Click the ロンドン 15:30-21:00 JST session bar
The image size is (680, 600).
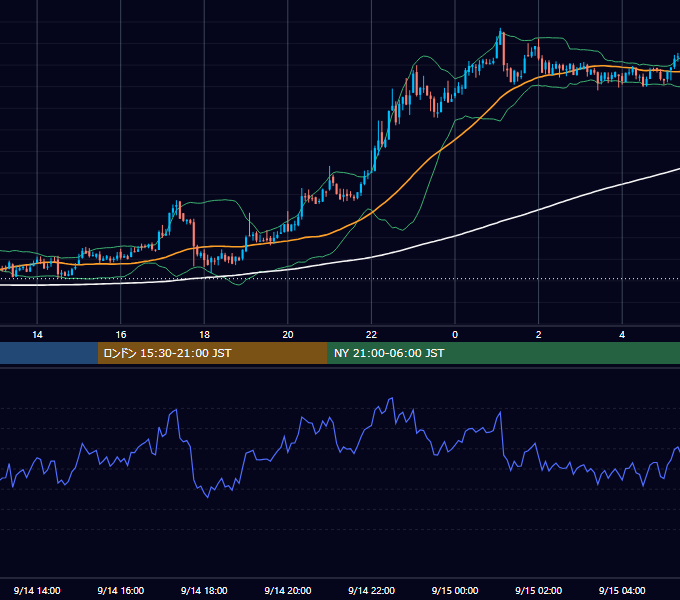pyautogui.click(x=212, y=353)
